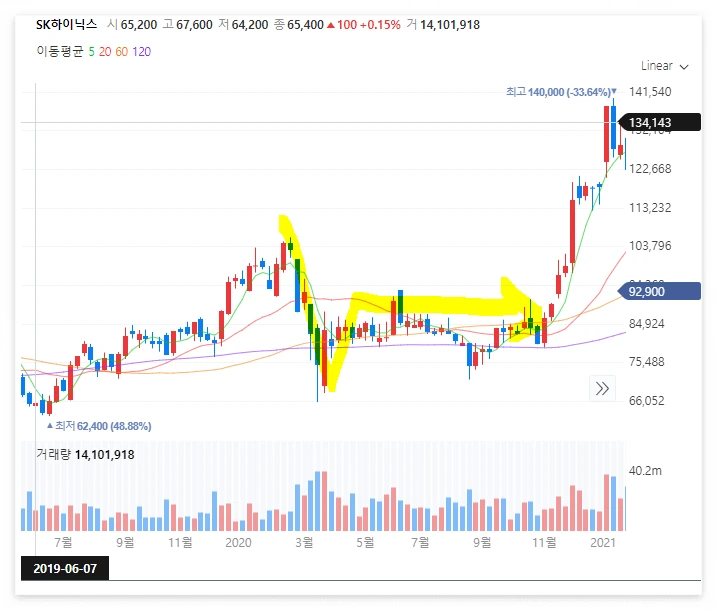Click the SK하이닉스 stock name
This screenshot has height=610, width=717.
pos(66,24)
